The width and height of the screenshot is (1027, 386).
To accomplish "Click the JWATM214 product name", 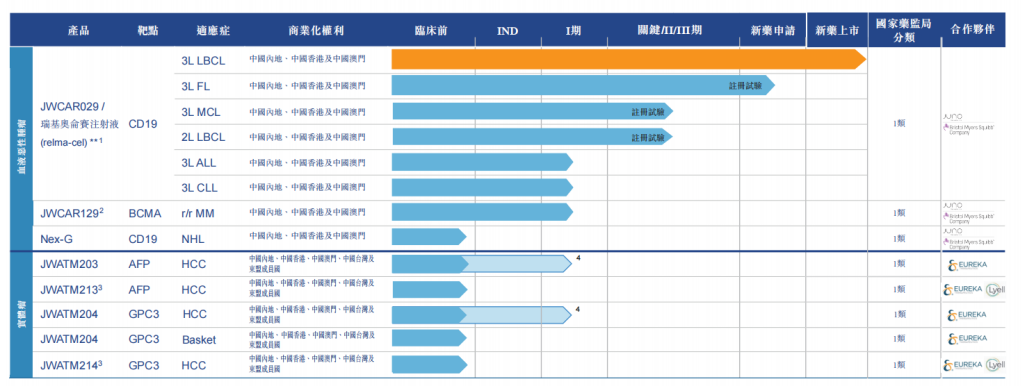I will (71, 365).
